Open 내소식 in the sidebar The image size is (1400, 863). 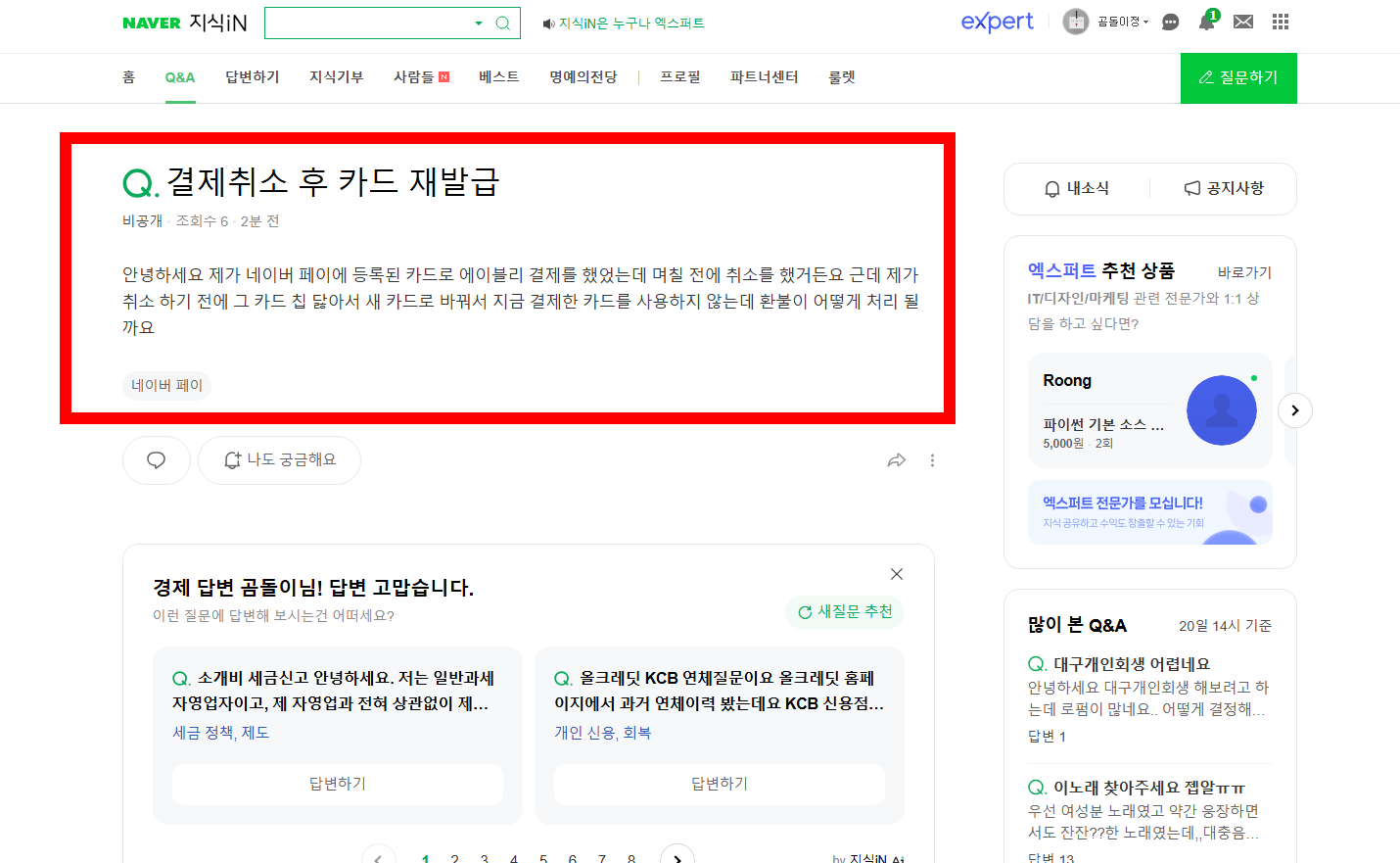(x=1077, y=188)
